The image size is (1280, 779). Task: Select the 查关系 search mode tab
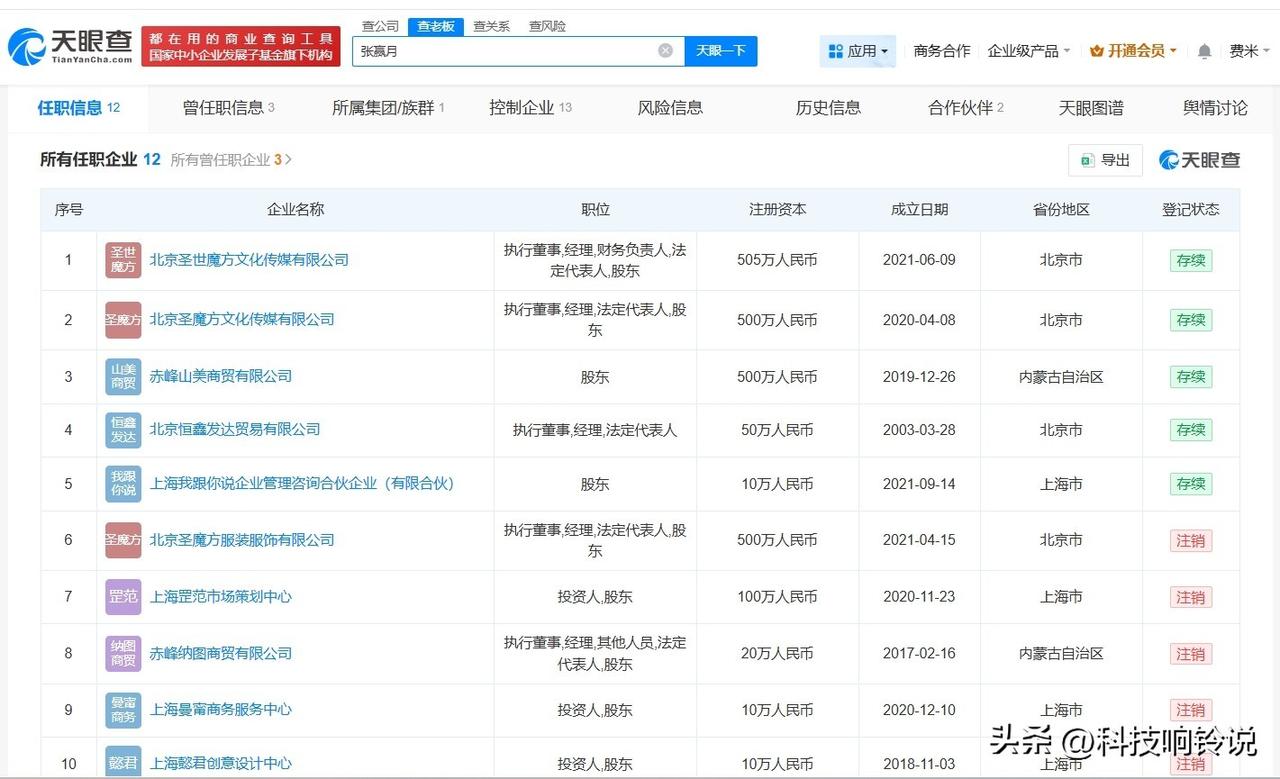coord(491,26)
